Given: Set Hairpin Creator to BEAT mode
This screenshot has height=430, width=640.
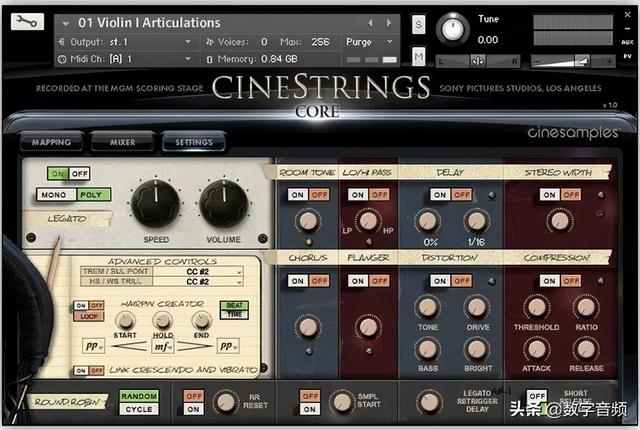Looking at the screenshot, I should tap(234, 305).
